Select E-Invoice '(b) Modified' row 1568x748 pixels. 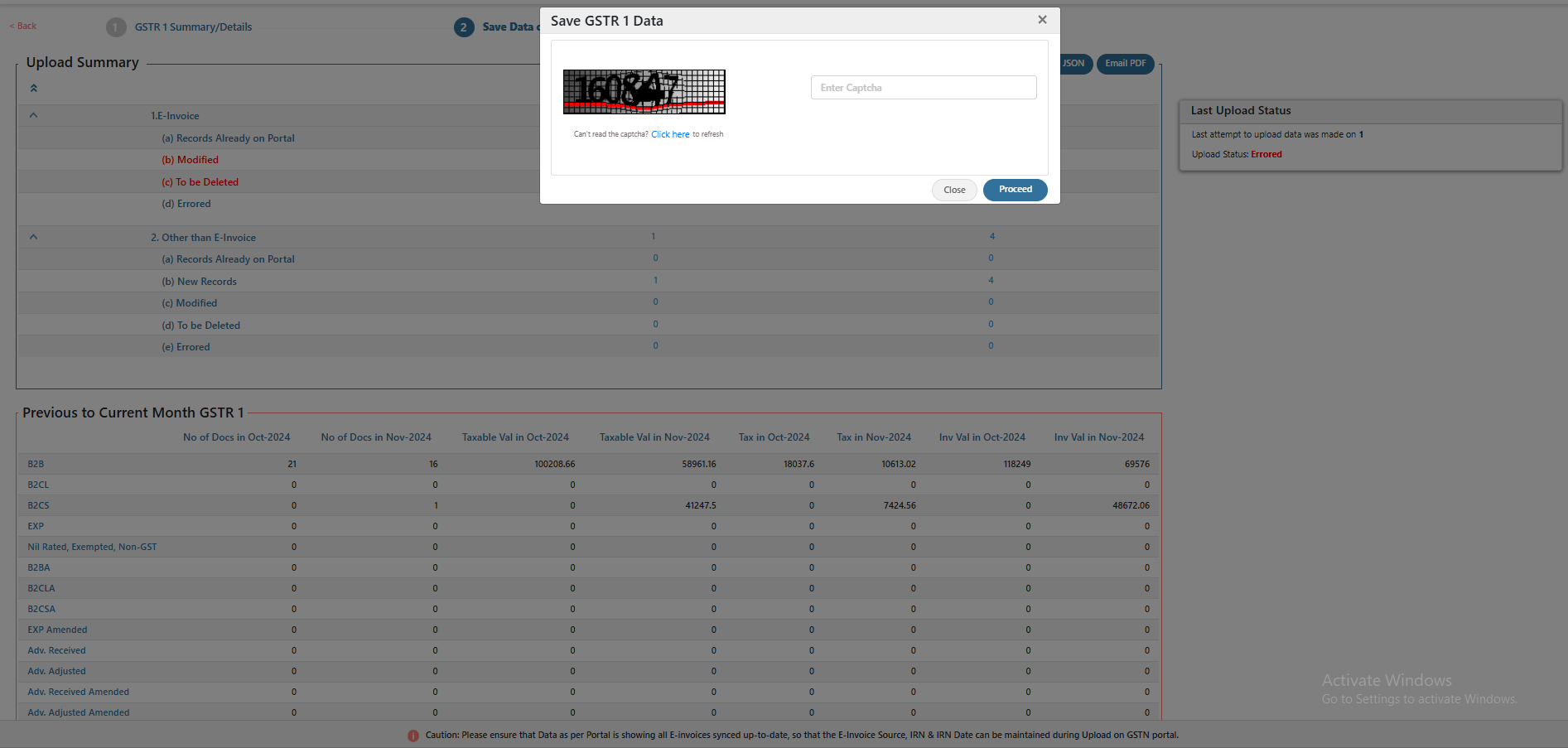(x=191, y=160)
